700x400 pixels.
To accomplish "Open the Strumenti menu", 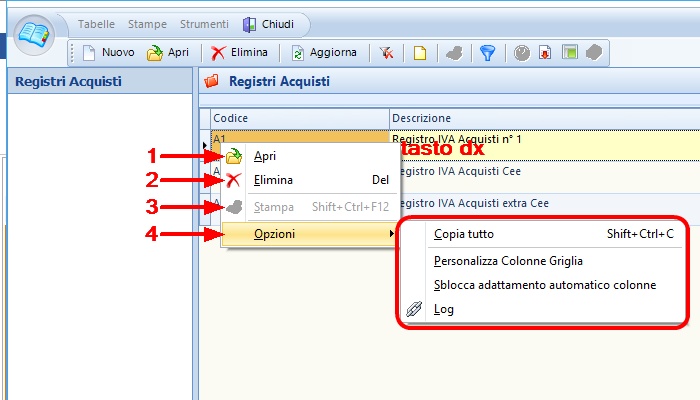I will coord(203,24).
